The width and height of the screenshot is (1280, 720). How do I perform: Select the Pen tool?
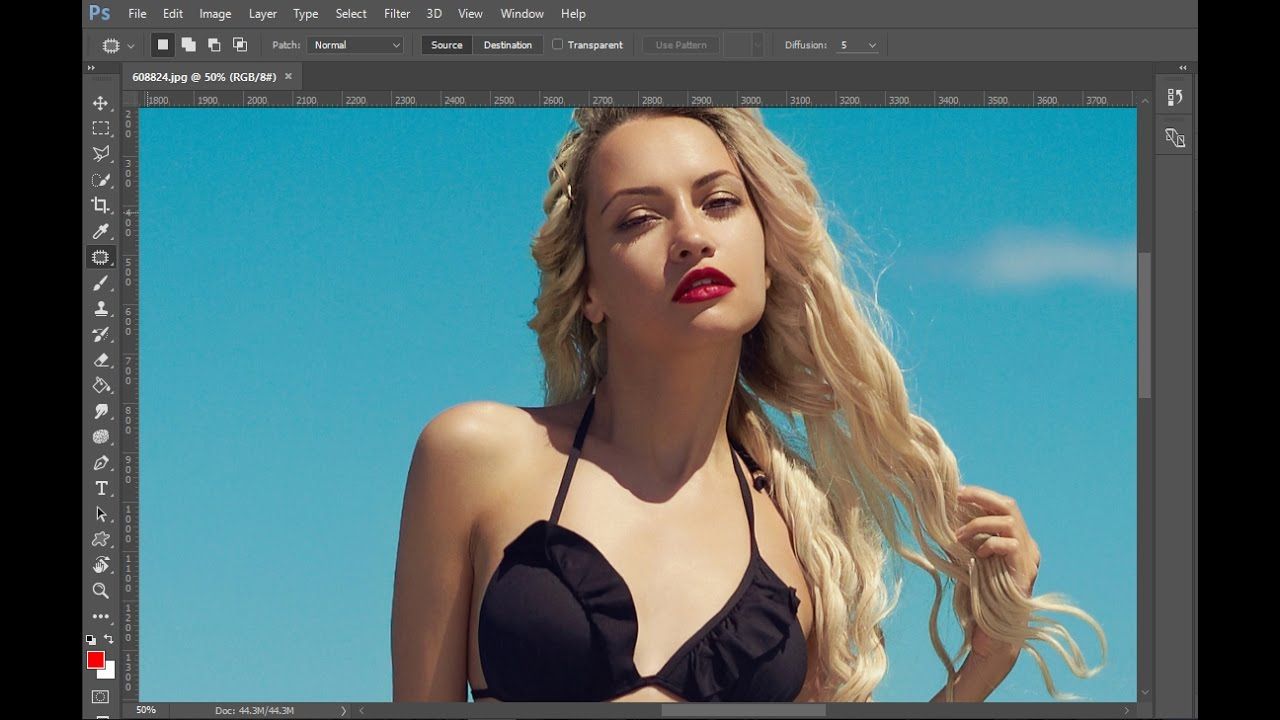tap(101, 463)
